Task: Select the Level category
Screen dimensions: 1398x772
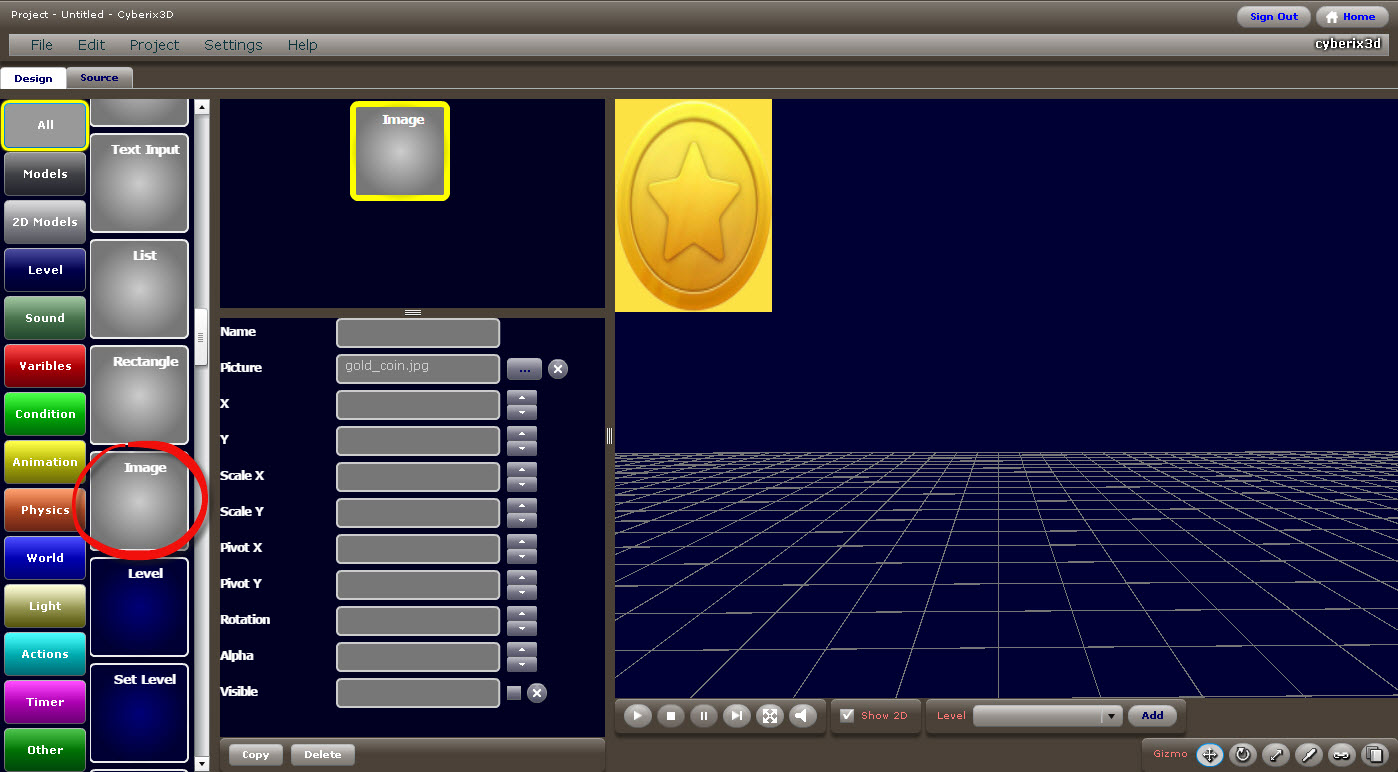Action: click(45, 270)
